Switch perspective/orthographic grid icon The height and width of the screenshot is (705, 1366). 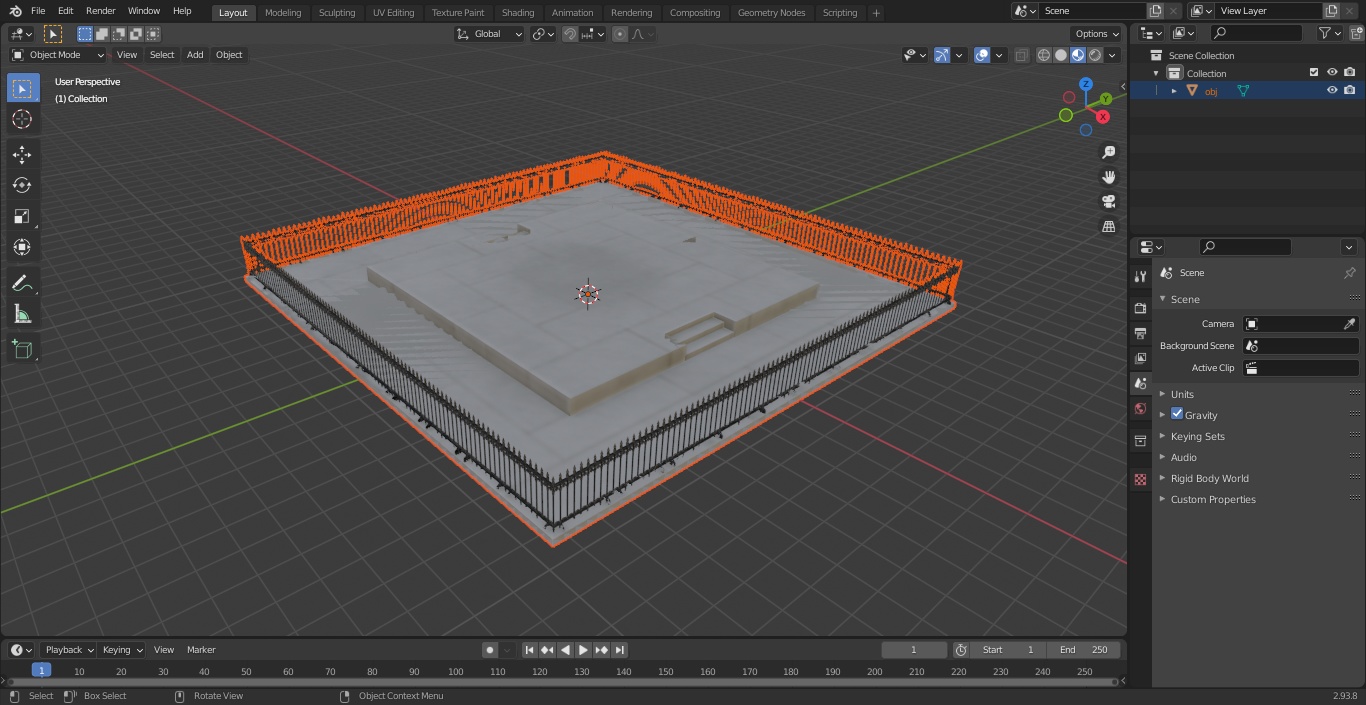tap(1108, 227)
